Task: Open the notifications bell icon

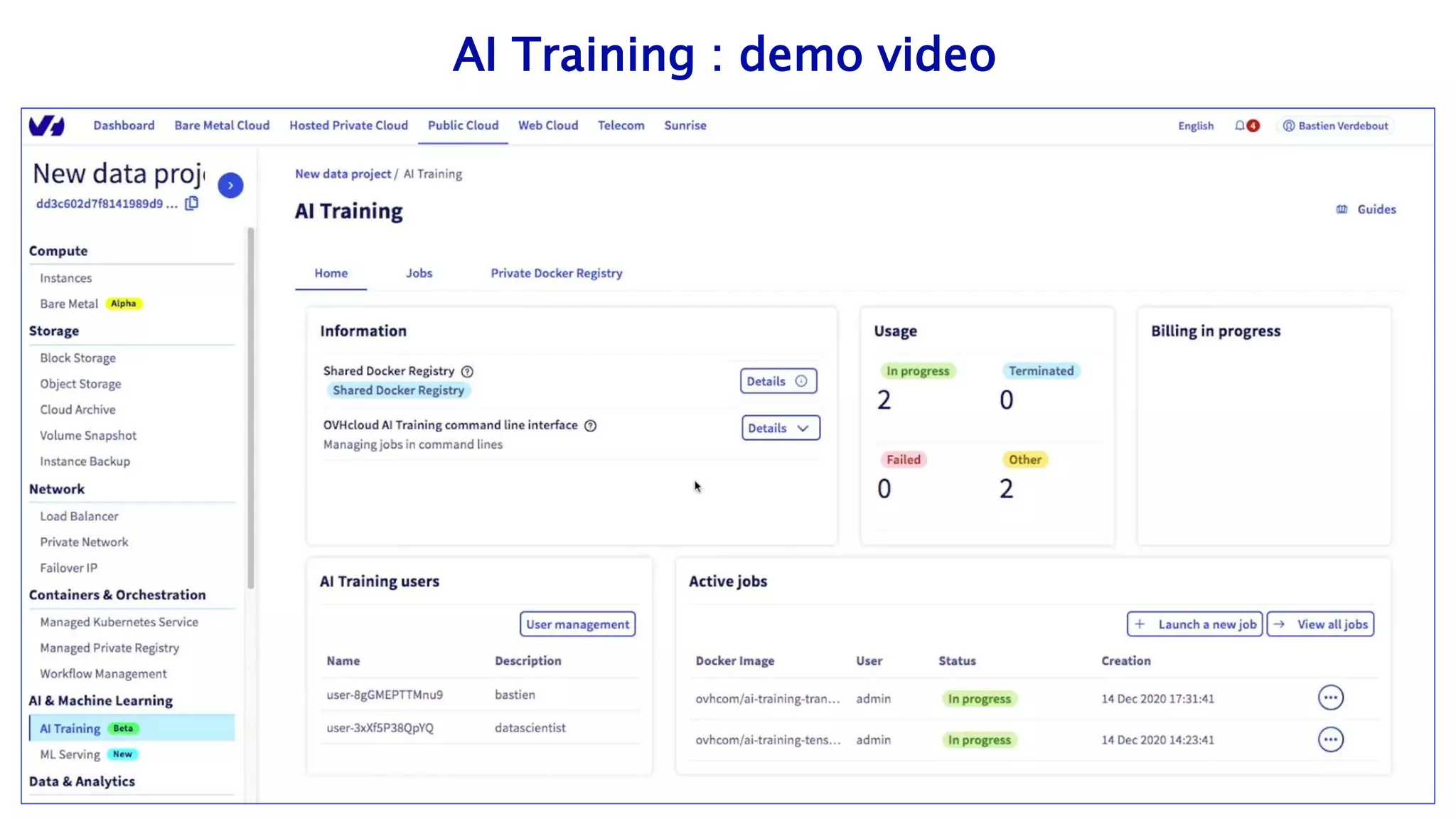Action: pyautogui.click(x=1240, y=126)
